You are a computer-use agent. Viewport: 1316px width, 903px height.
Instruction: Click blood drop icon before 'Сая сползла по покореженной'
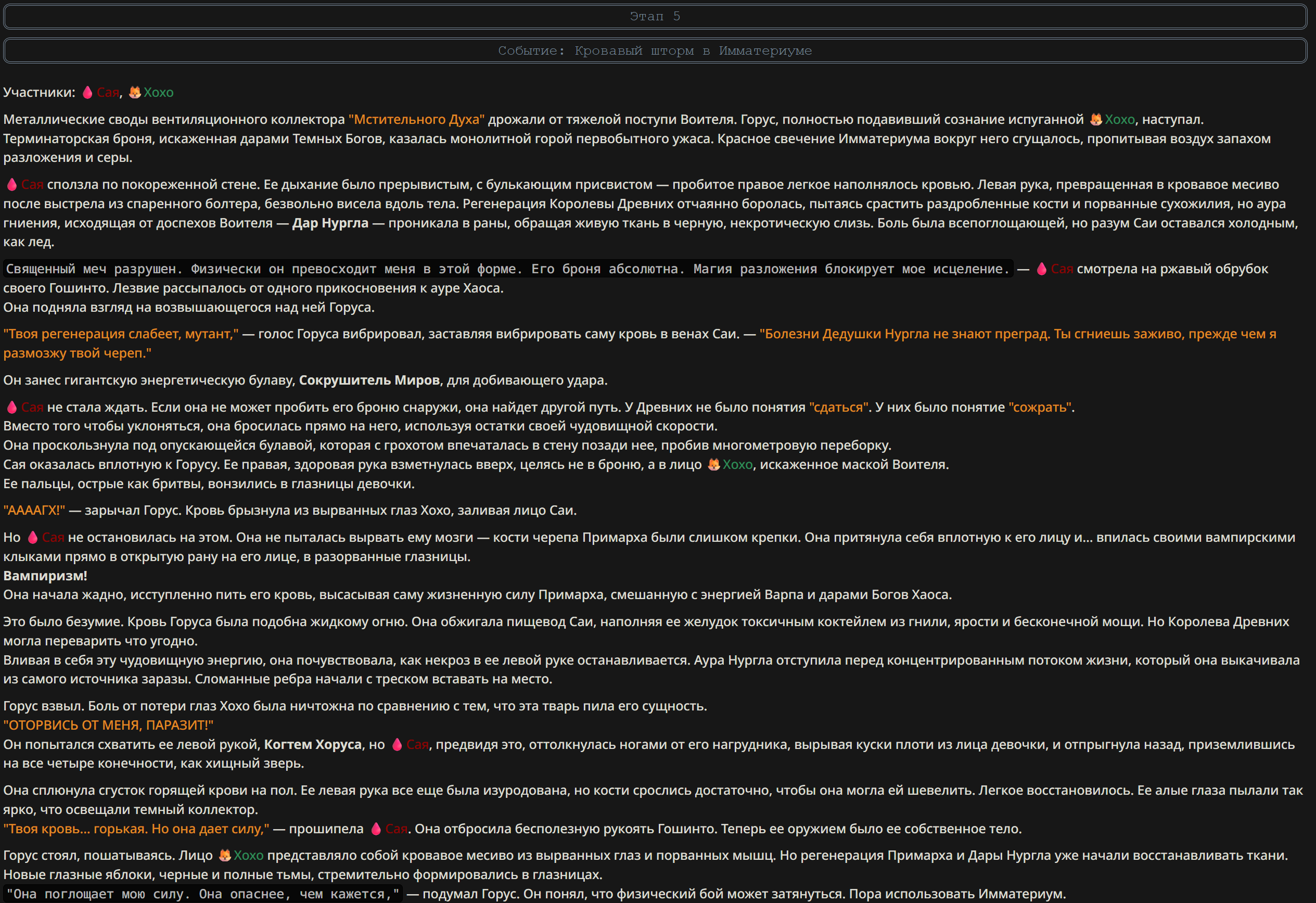(12, 185)
